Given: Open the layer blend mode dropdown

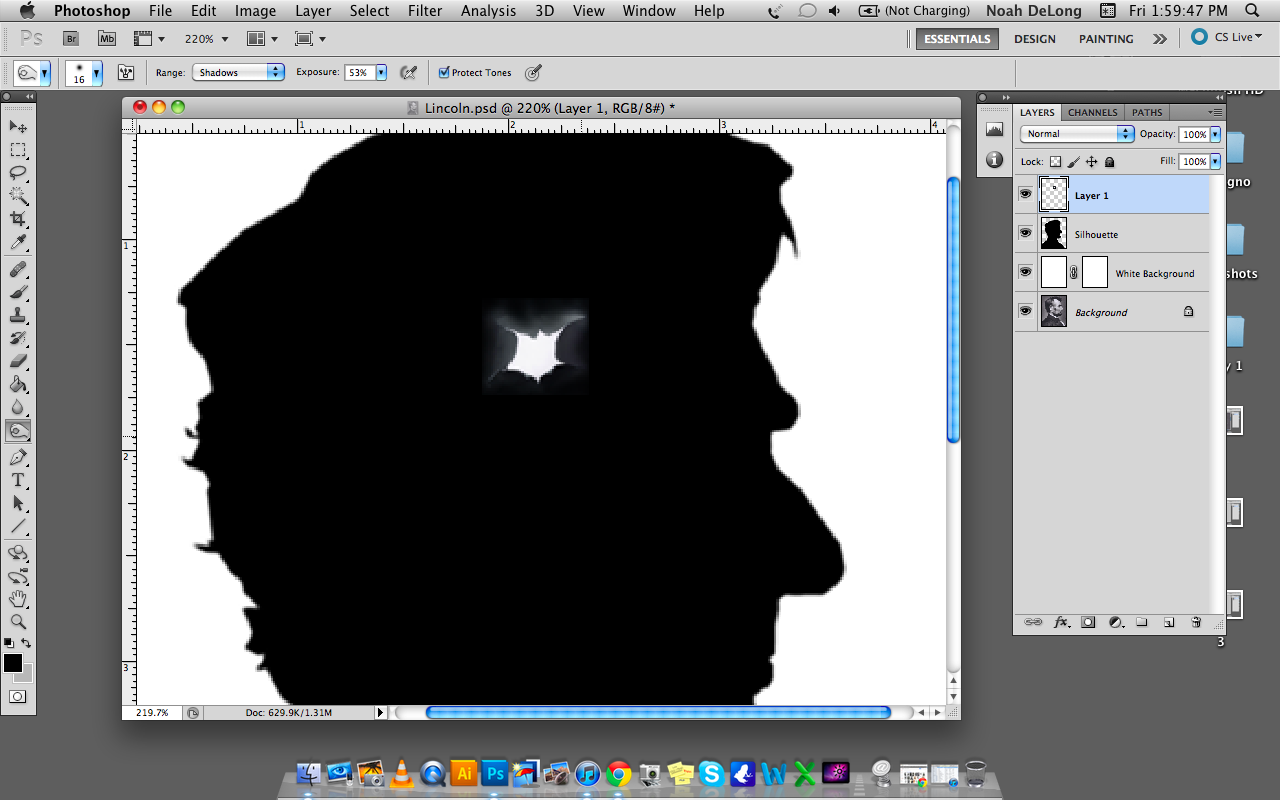Looking at the screenshot, I should [x=1077, y=134].
